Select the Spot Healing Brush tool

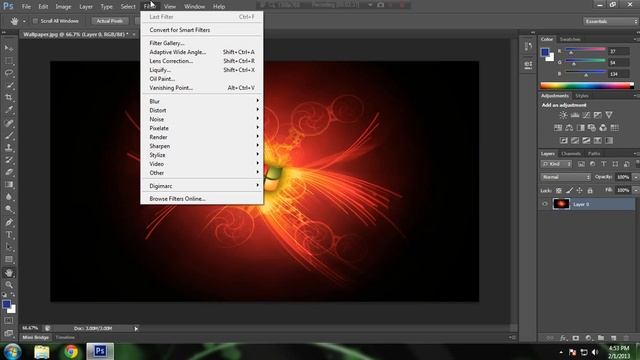click(x=9, y=123)
